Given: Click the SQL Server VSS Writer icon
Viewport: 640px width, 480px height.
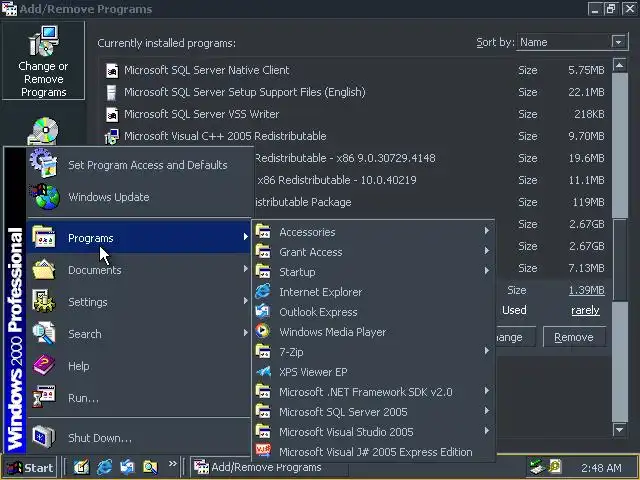Looking at the screenshot, I should click(112, 114).
